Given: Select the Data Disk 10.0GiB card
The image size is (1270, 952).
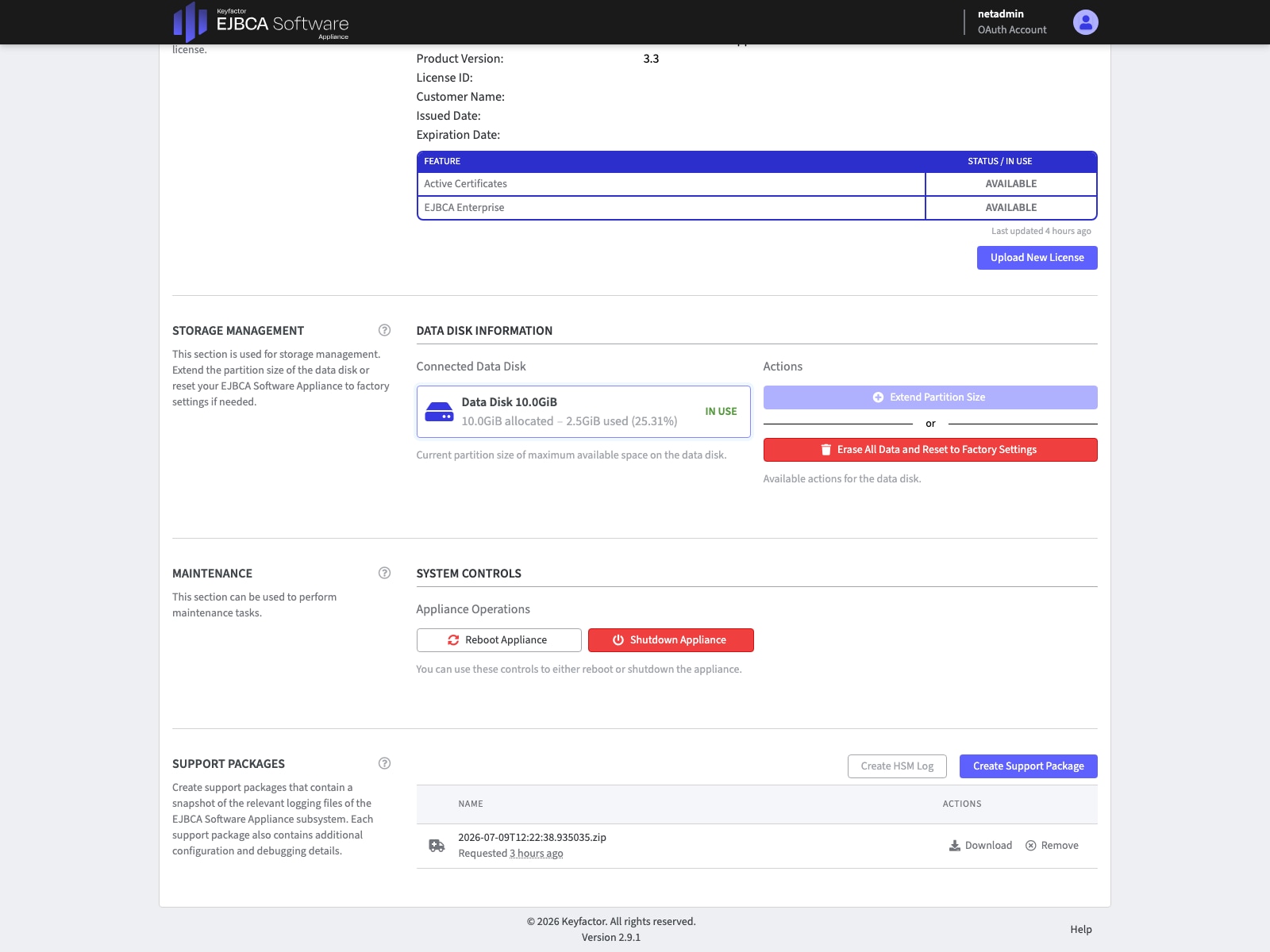Looking at the screenshot, I should tap(583, 412).
